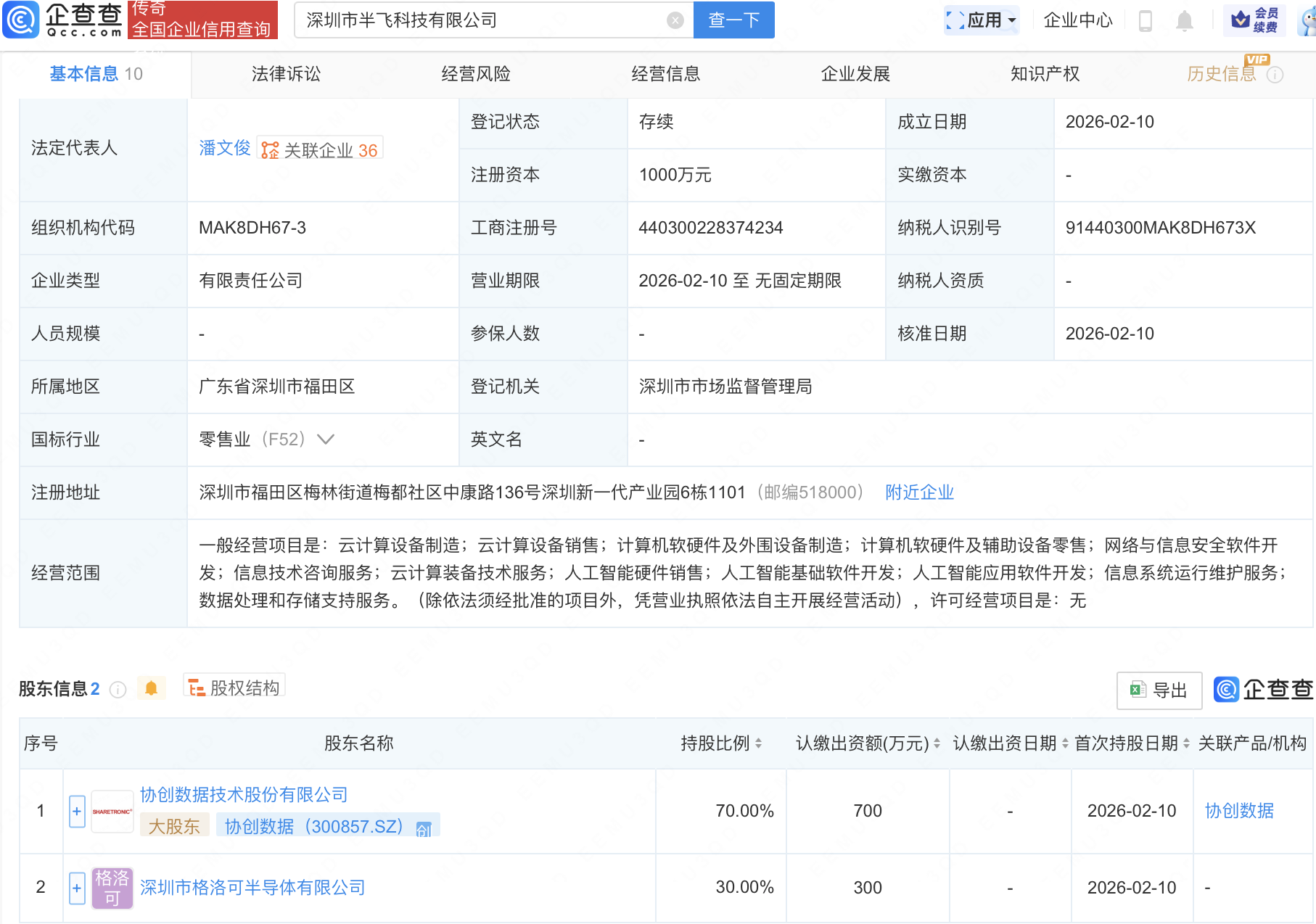Click the shareholder info alert bell

coord(151,688)
